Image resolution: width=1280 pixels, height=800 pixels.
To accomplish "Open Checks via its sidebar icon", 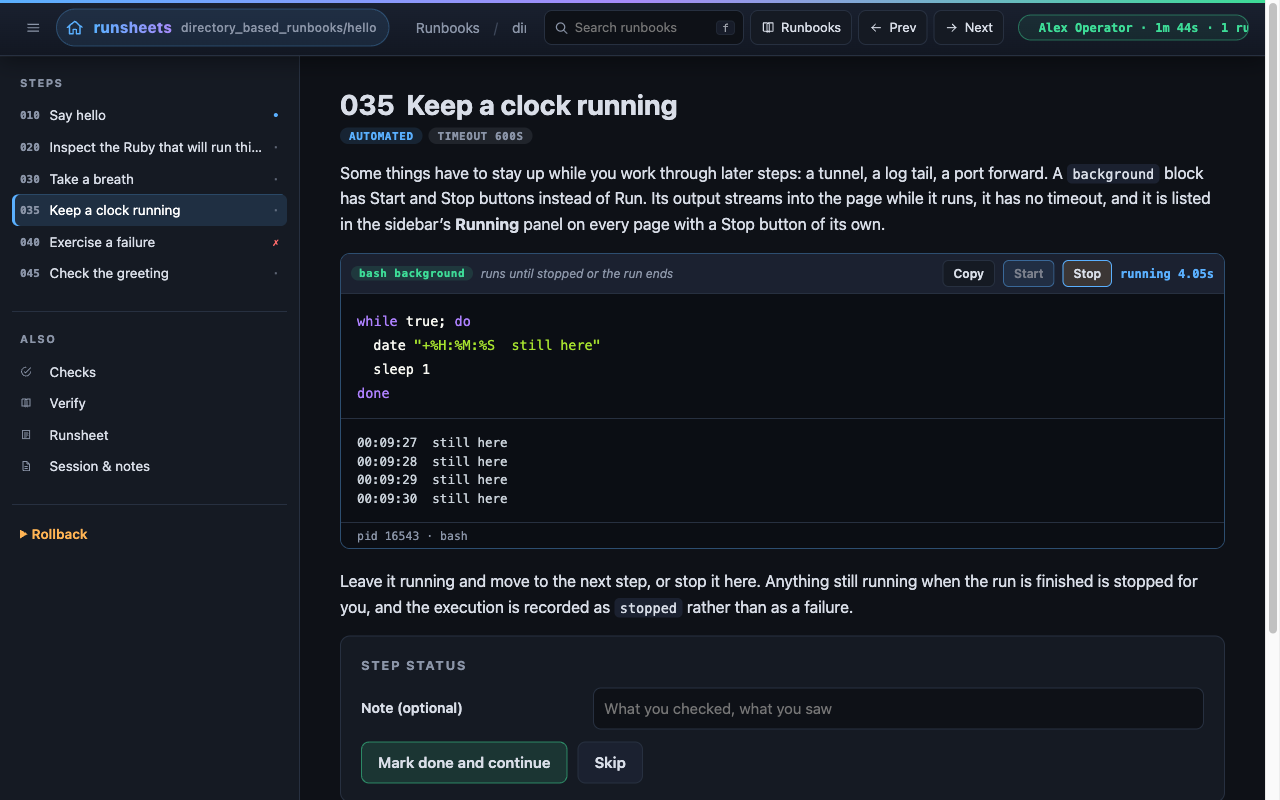I will point(27,372).
